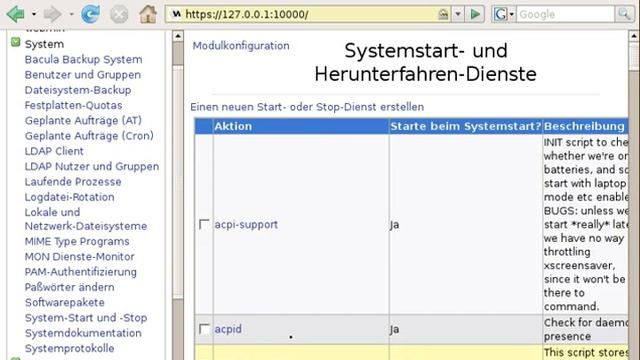The image size is (640, 360).
Task: Open the Modulkonfiguration link
Action: pos(241,46)
